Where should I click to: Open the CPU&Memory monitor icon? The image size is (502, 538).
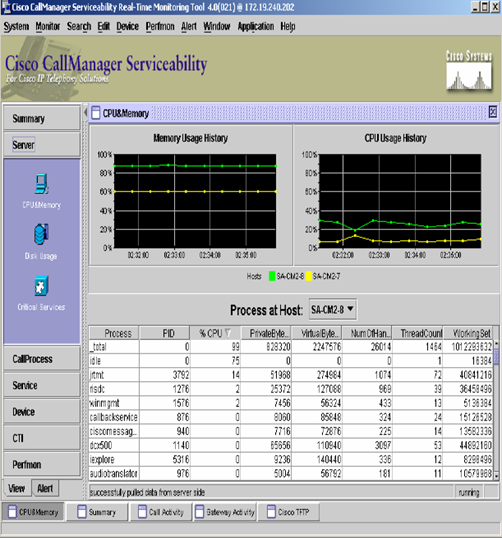[42, 184]
